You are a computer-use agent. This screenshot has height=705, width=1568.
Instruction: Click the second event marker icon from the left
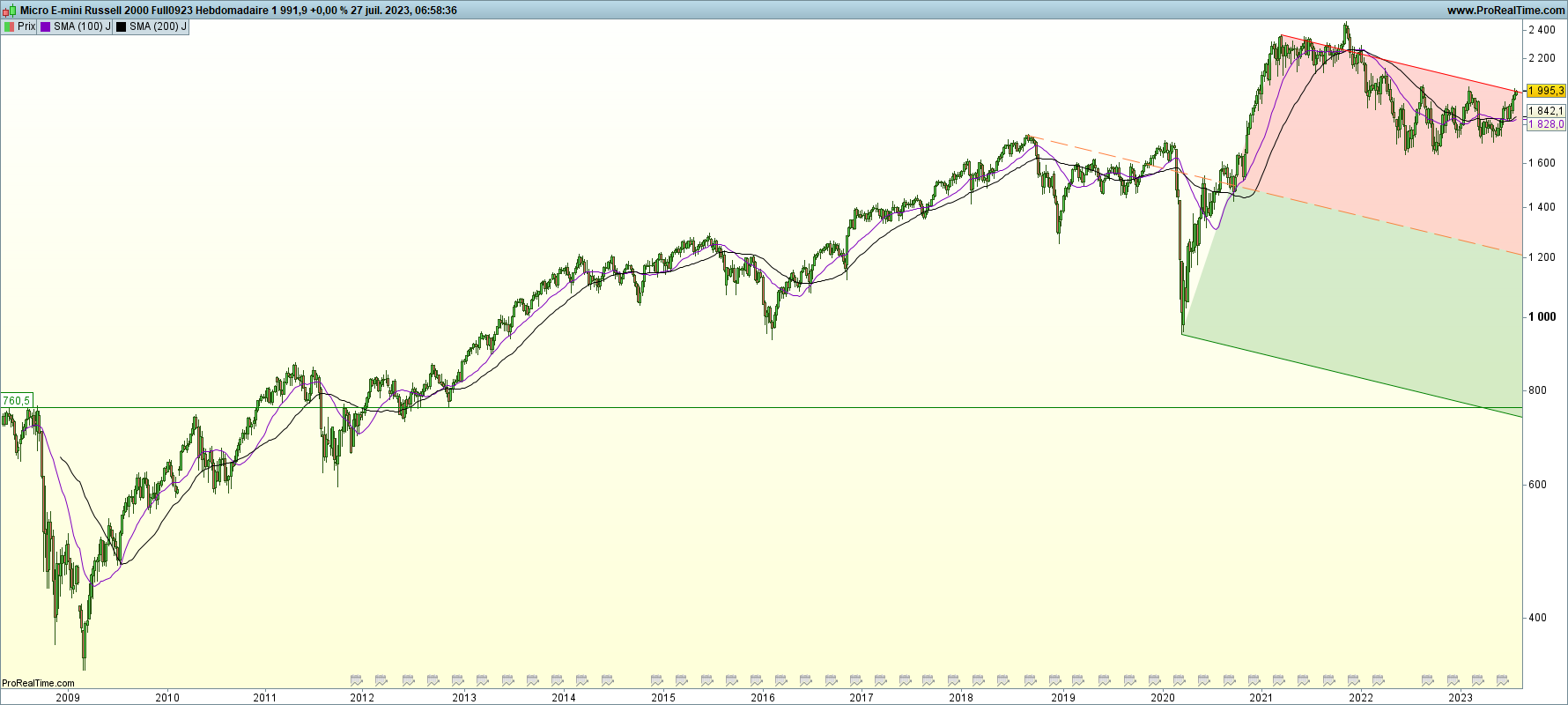pyautogui.click(x=381, y=680)
